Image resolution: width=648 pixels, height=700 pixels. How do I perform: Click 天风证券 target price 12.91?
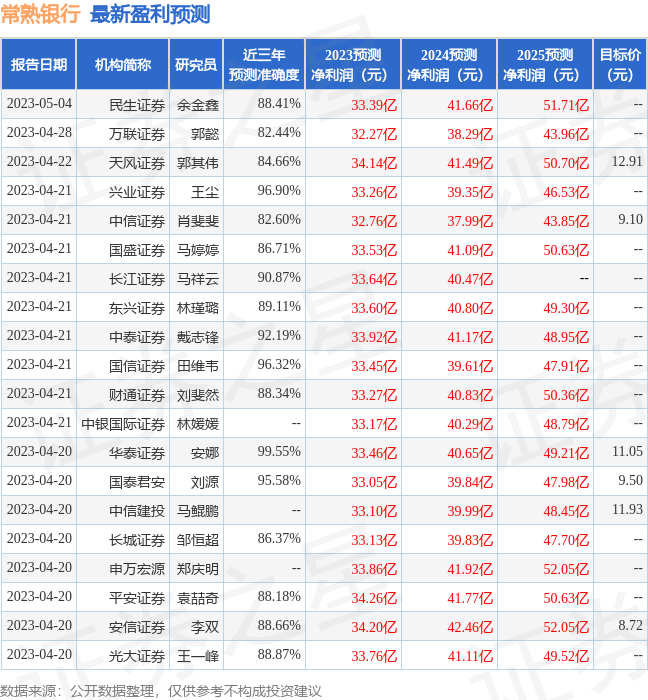[627, 162]
